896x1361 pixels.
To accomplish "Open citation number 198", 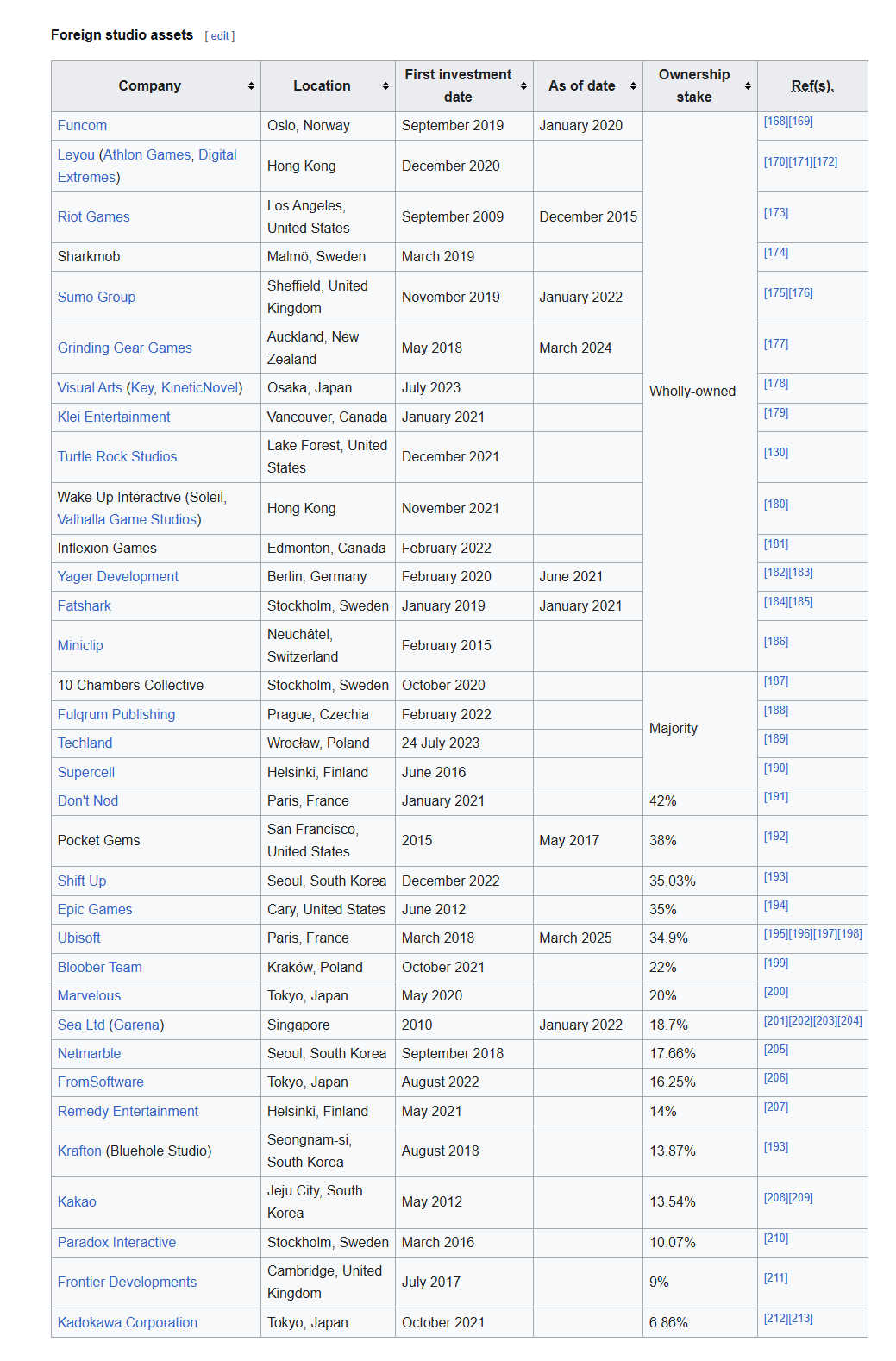I will 849,934.
